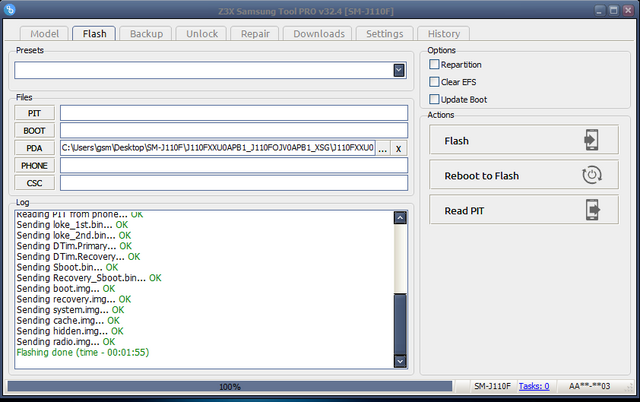Close the Z3X Samsung Tool window
The width and height of the screenshot is (640, 402).
click(628, 10)
